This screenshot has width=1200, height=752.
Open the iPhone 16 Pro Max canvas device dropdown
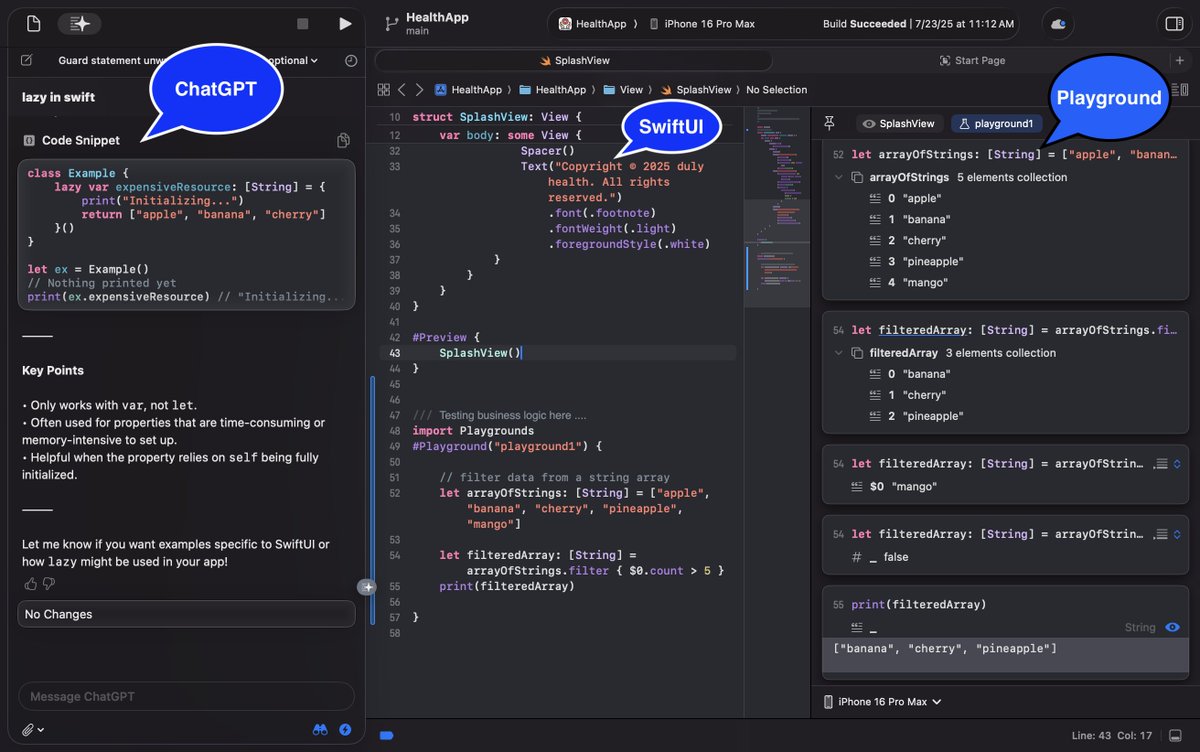[882, 702]
